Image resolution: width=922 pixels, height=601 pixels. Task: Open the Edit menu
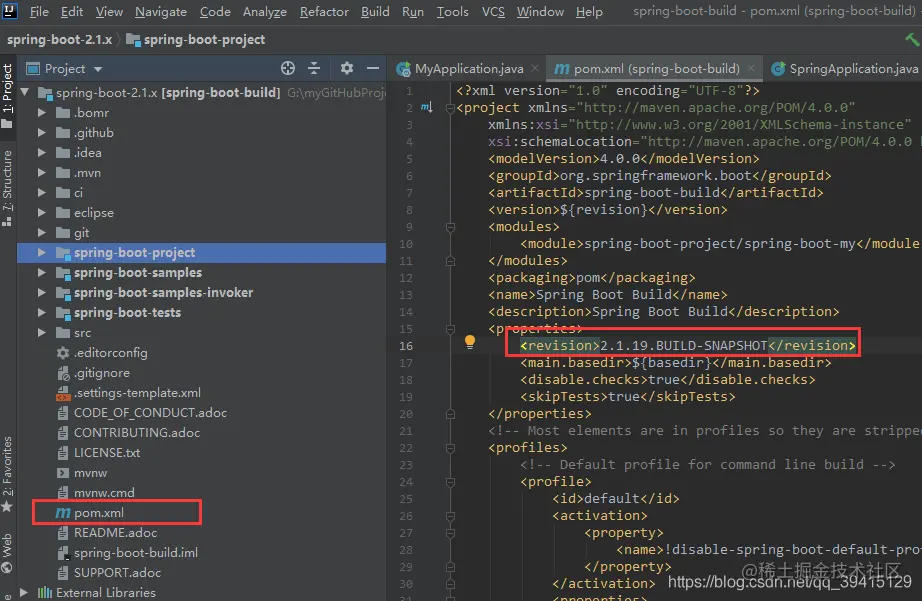(72, 11)
